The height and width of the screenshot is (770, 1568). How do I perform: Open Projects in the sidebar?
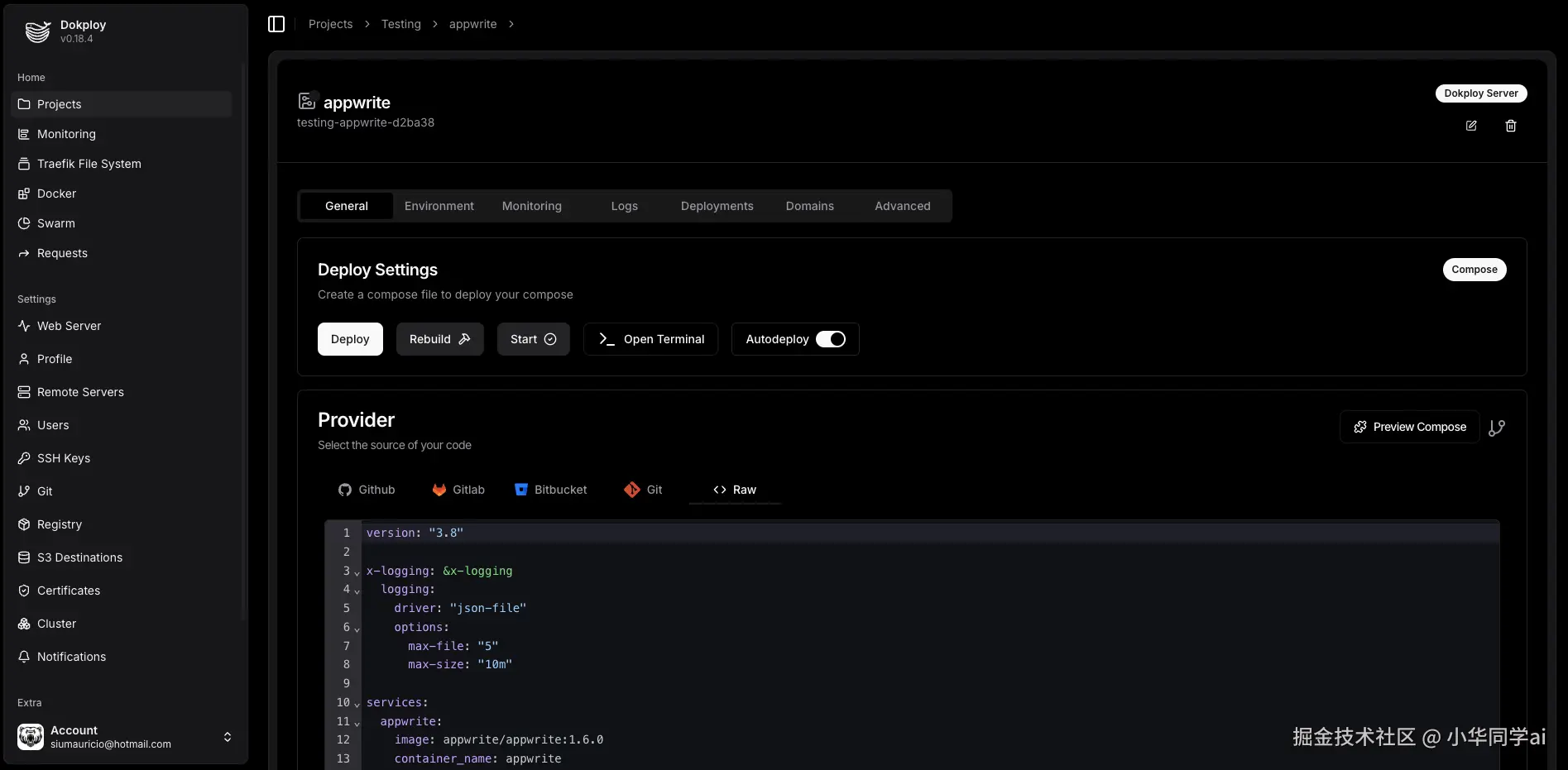coord(122,104)
